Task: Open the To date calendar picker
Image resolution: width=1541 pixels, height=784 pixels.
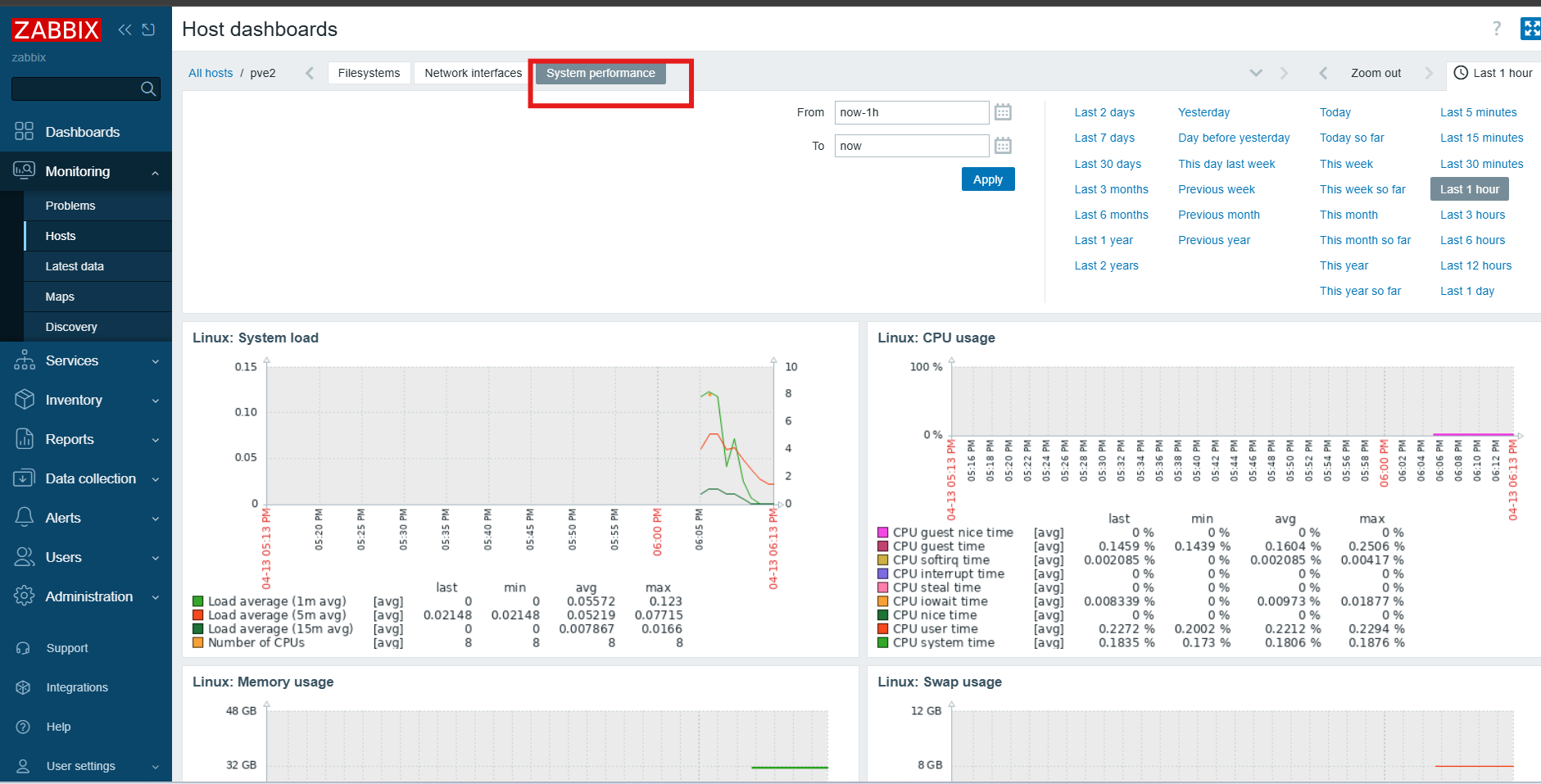Action: click(1003, 146)
